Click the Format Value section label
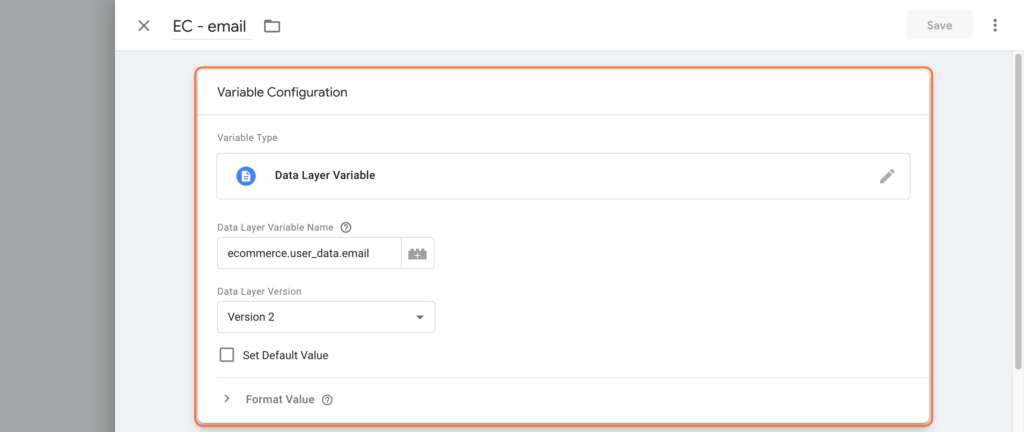 (x=280, y=399)
